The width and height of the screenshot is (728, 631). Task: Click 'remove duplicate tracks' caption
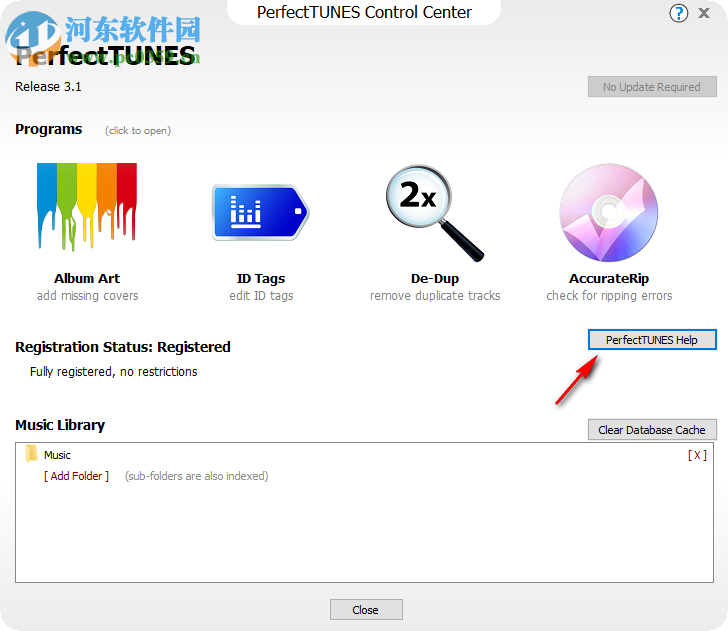(x=435, y=296)
